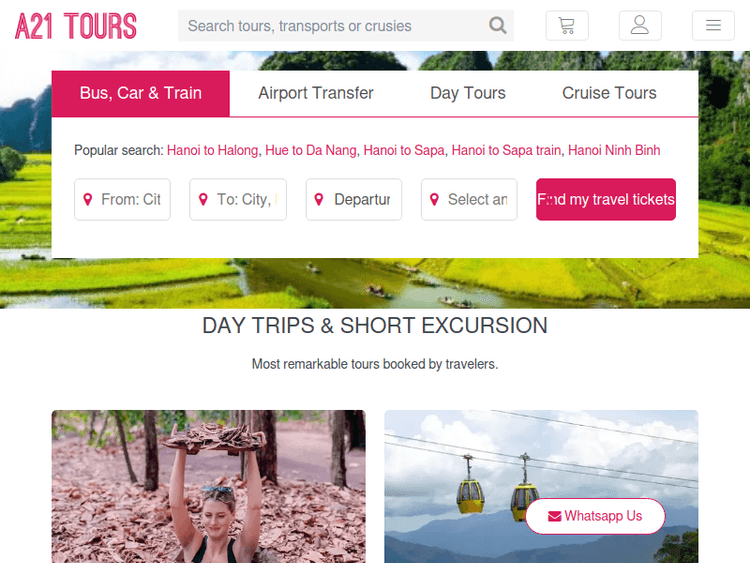Click the pin icon in From field
Image resolution: width=750 pixels, height=563 pixels.
pyautogui.click(x=88, y=199)
